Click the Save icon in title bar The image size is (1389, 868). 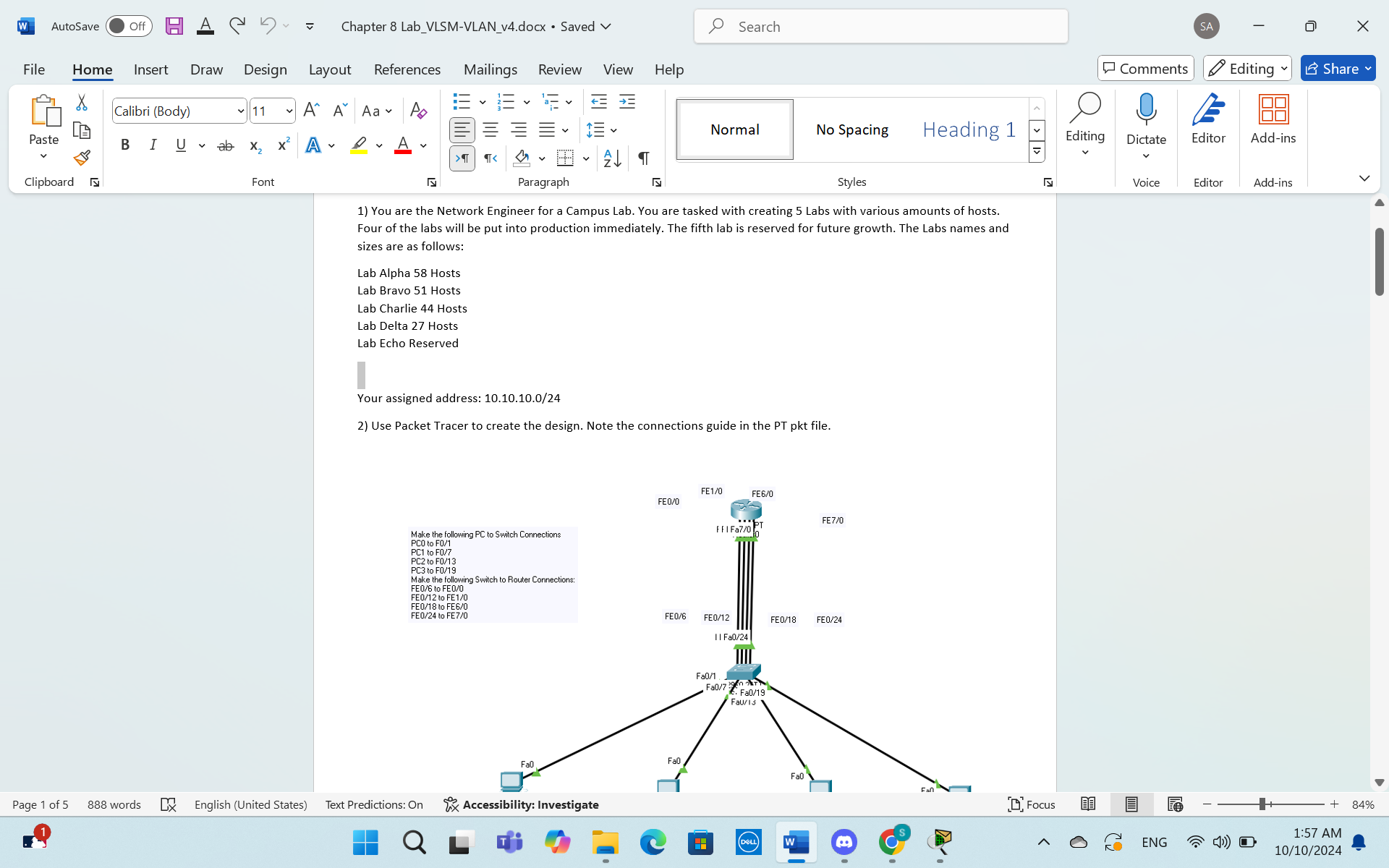[x=174, y=27]
